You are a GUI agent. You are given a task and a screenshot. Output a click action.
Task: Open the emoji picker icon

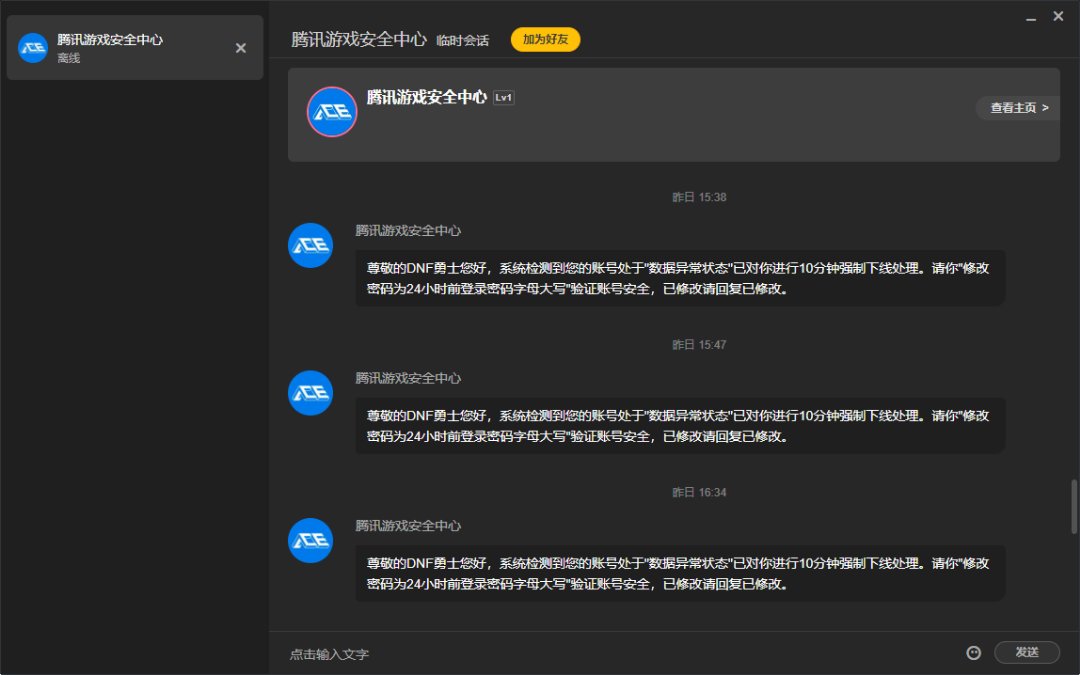973,653
